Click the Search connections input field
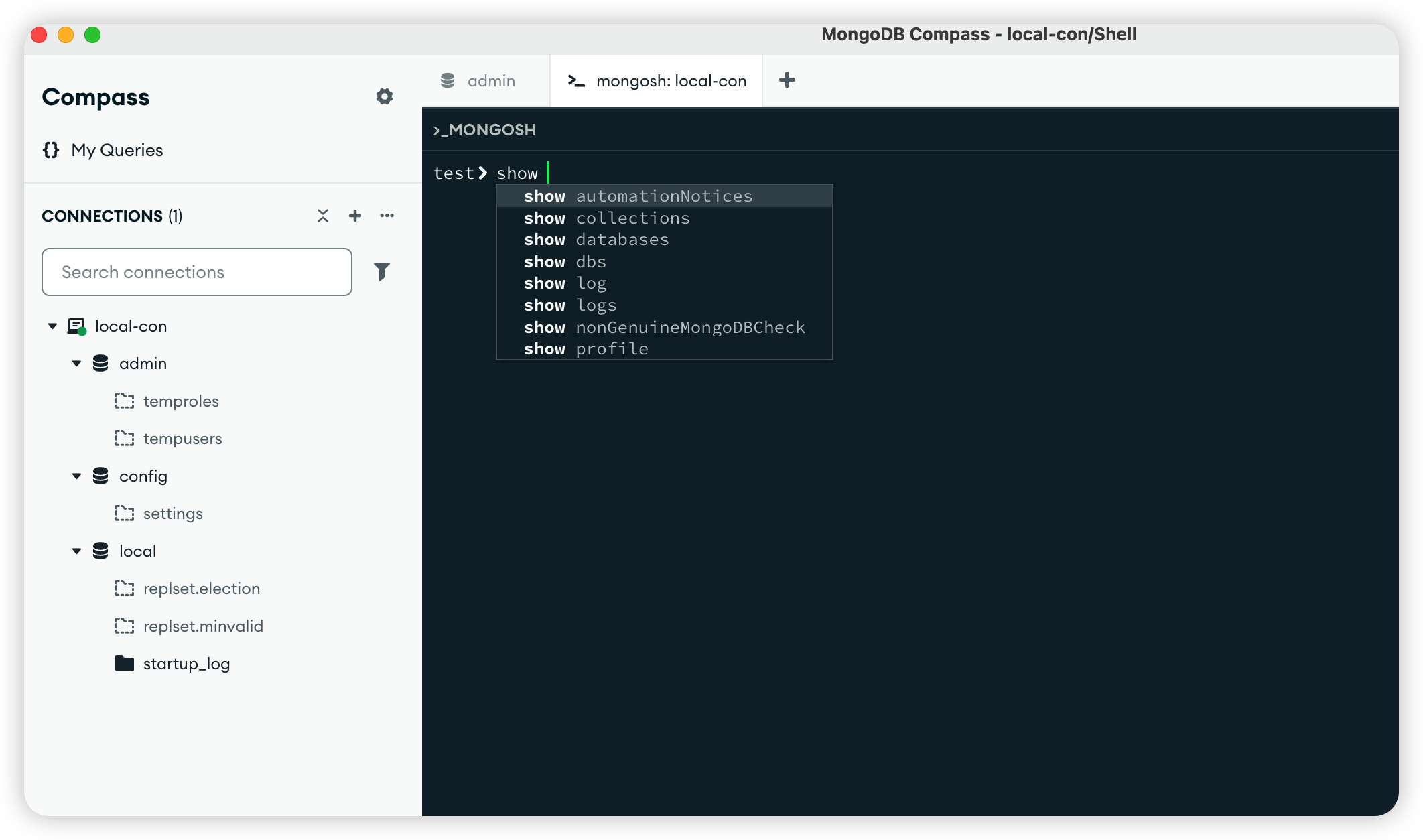 pos(197,272)
